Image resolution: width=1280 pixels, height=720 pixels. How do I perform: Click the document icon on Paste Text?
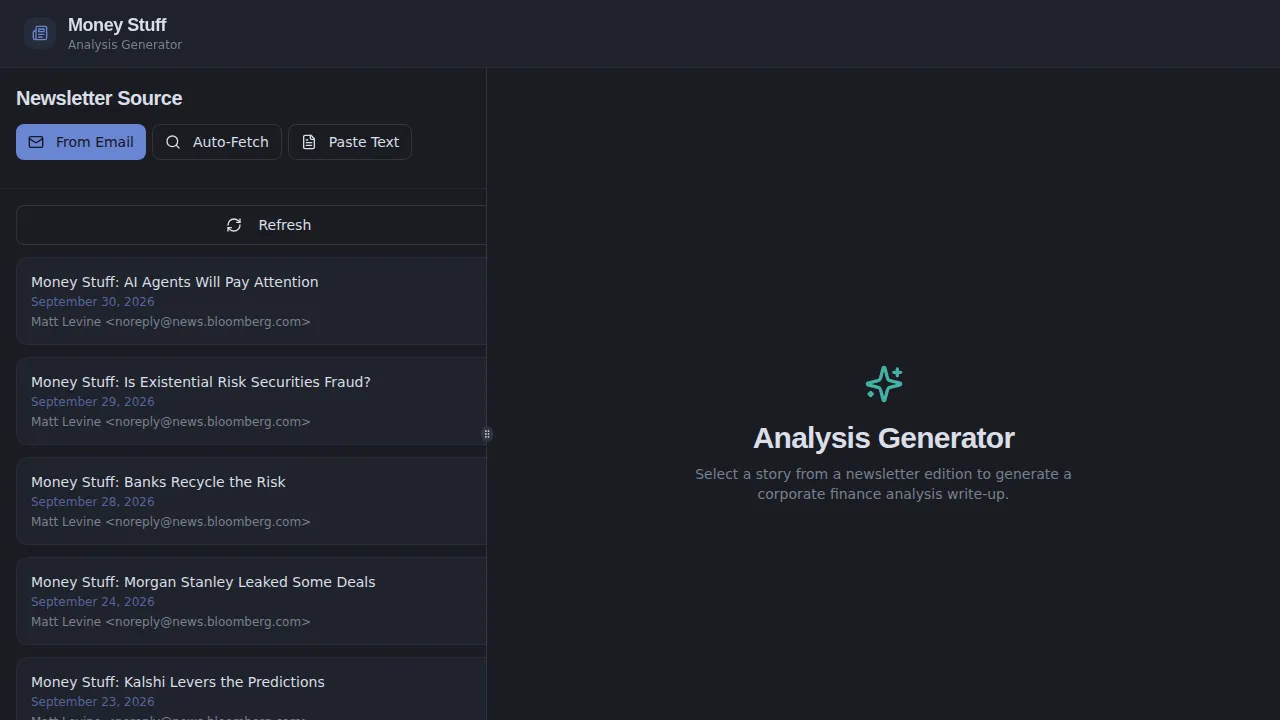click(309, 142)
